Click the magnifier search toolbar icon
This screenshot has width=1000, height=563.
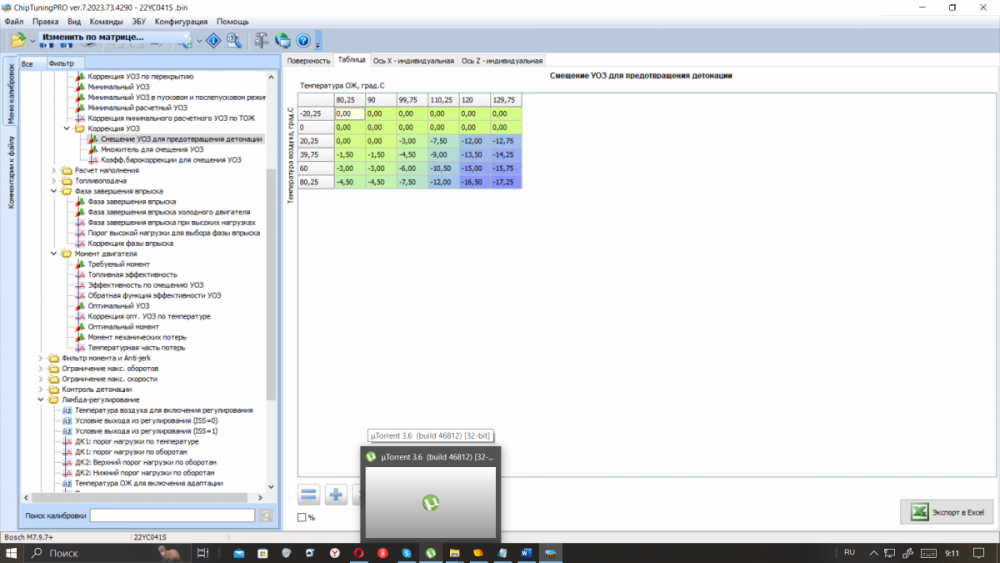233,40
